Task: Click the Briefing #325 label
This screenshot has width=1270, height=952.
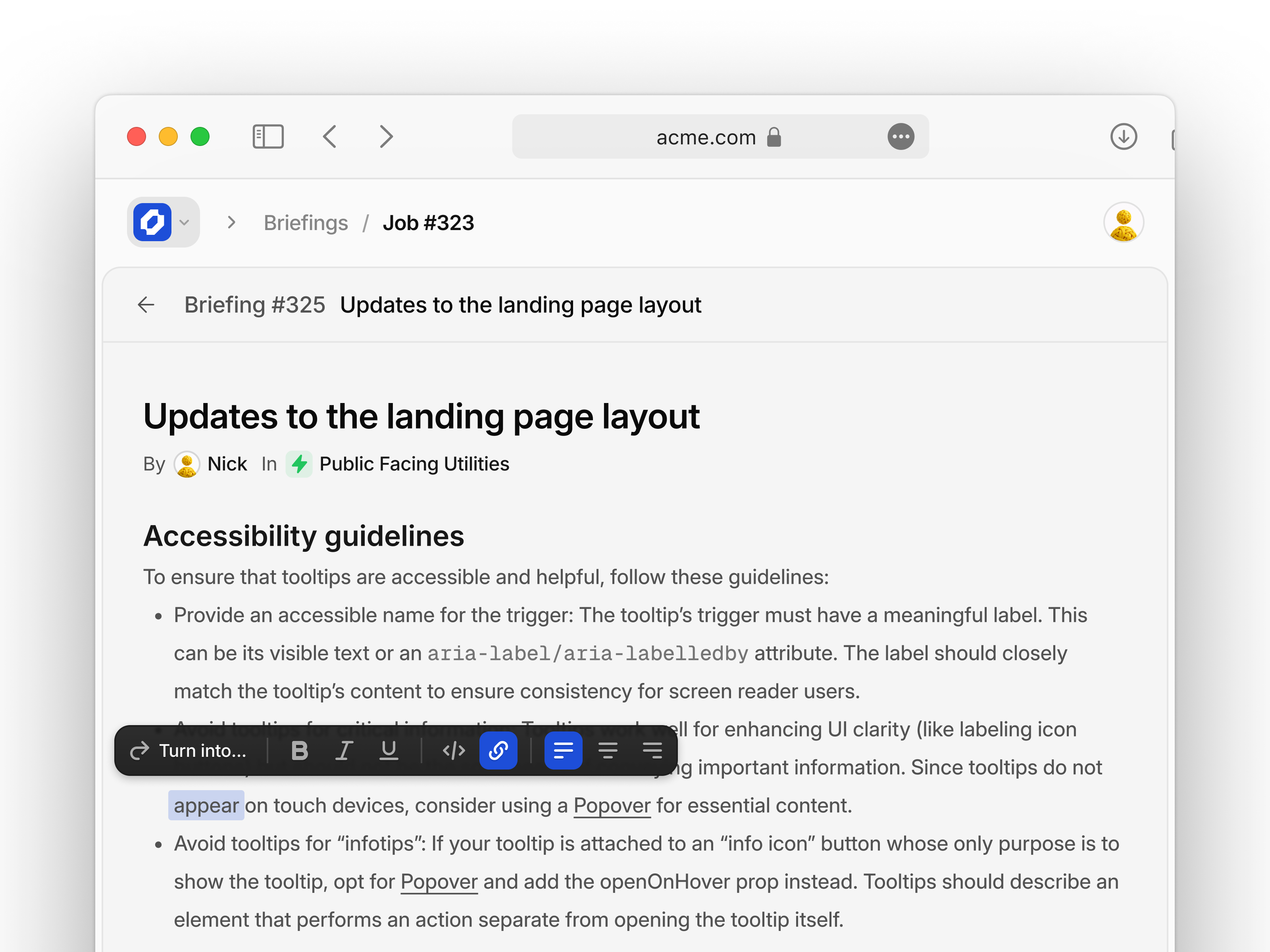Action: click(255, 305)
